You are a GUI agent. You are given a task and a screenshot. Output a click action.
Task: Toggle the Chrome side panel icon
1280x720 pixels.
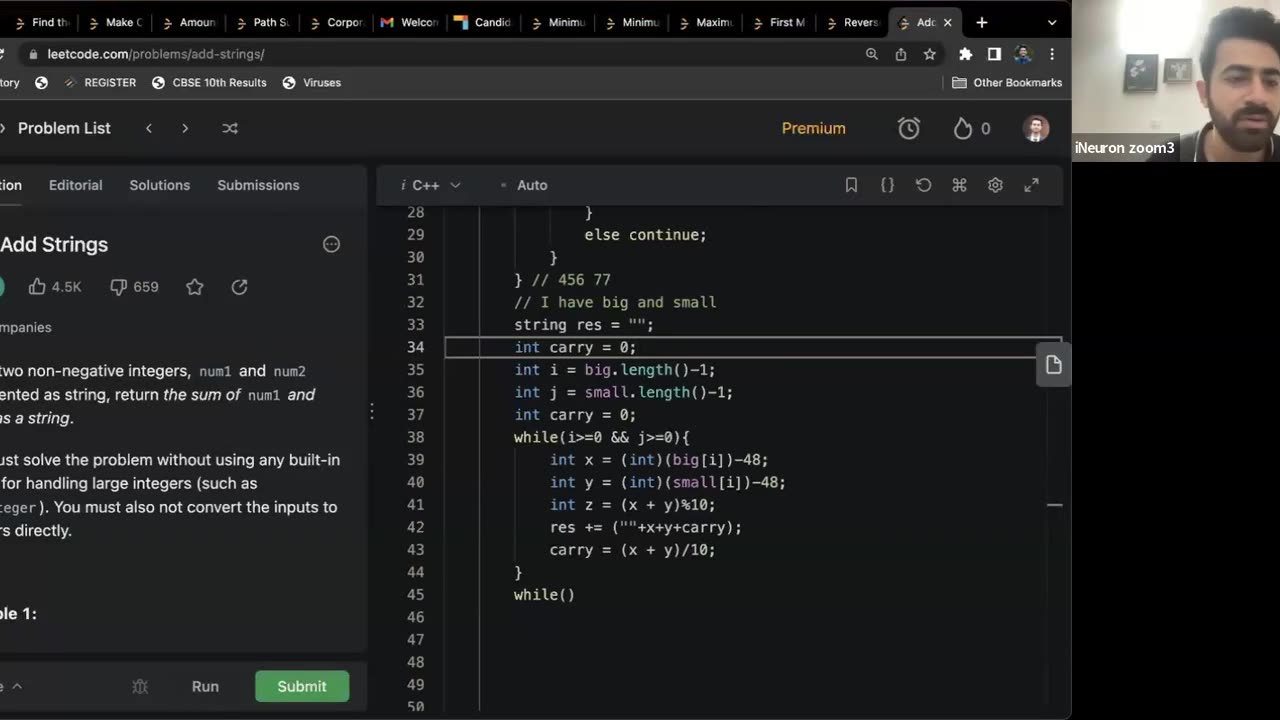994,54
